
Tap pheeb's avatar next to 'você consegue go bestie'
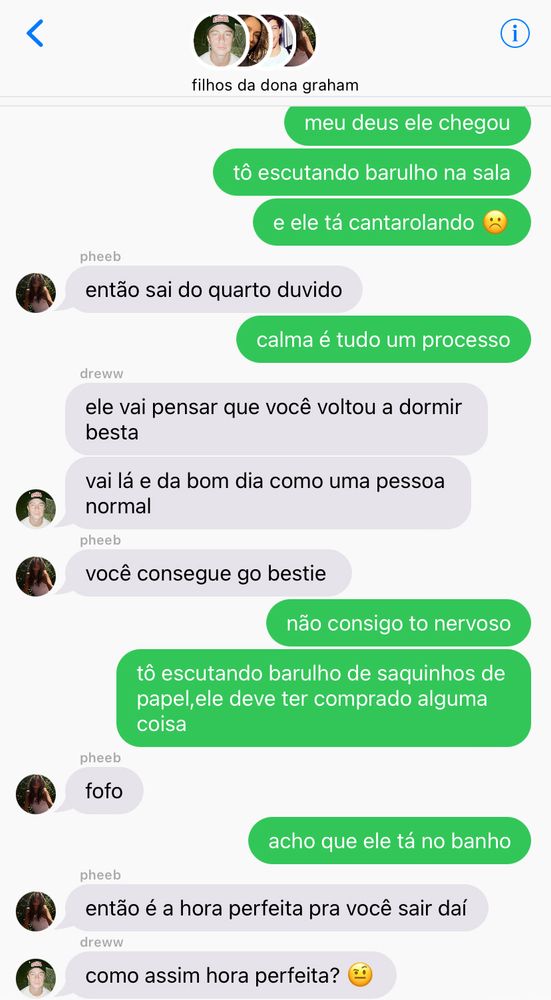pos(36,577)
